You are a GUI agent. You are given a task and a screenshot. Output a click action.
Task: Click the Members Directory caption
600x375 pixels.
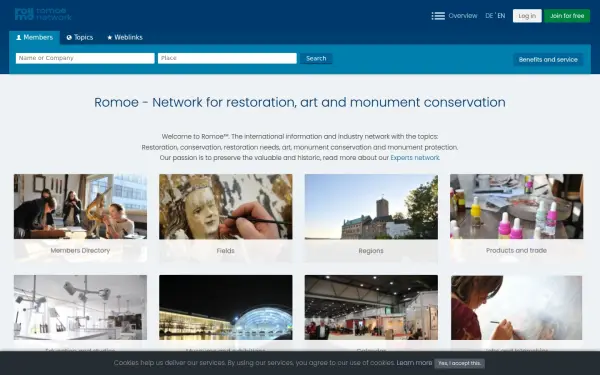pos(80,251)
